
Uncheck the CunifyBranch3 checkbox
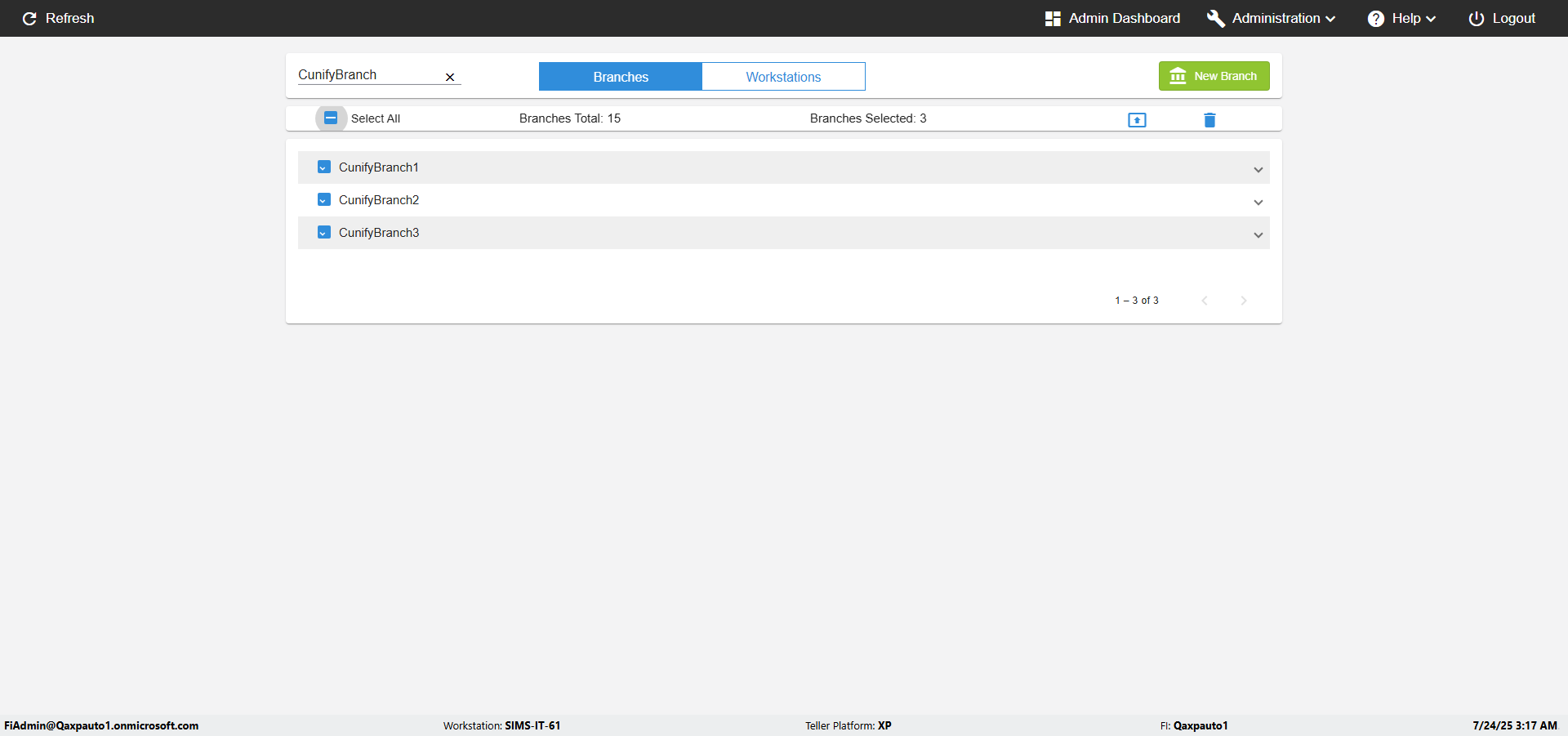point(323,232)
